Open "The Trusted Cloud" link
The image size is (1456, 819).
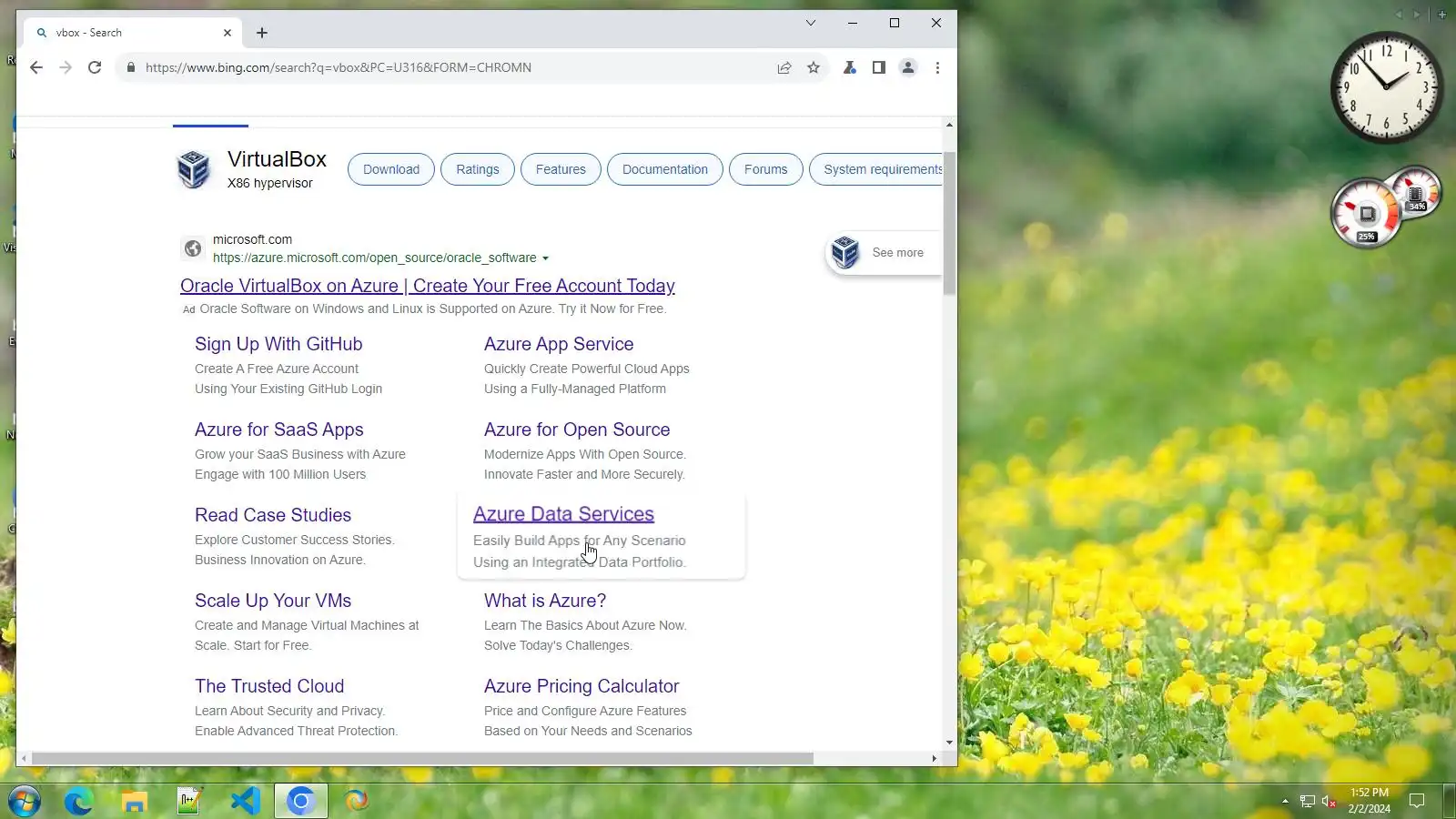coord(269,686)
